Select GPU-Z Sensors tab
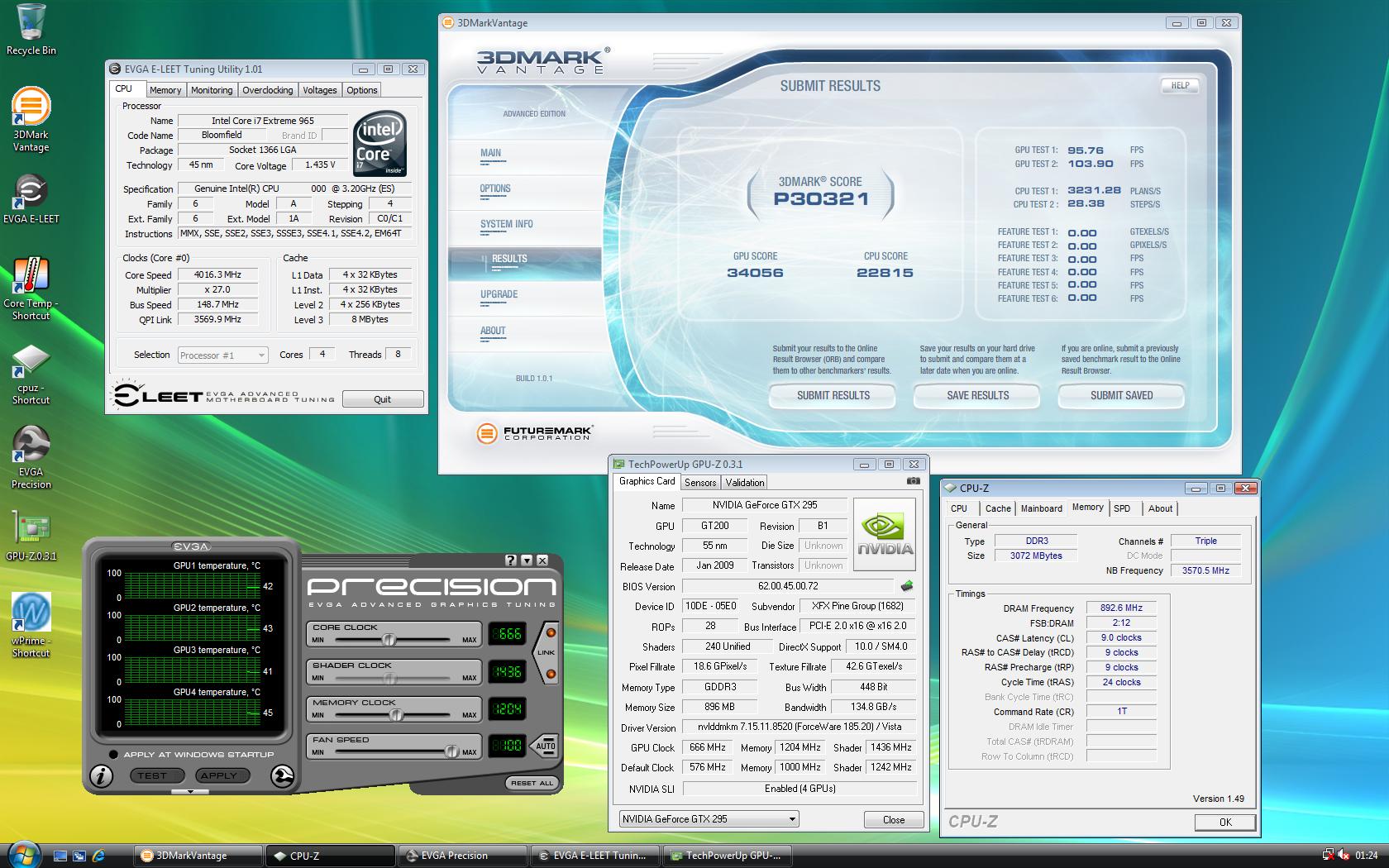Viewport: 1389px width, 868px height. point(700,483)
